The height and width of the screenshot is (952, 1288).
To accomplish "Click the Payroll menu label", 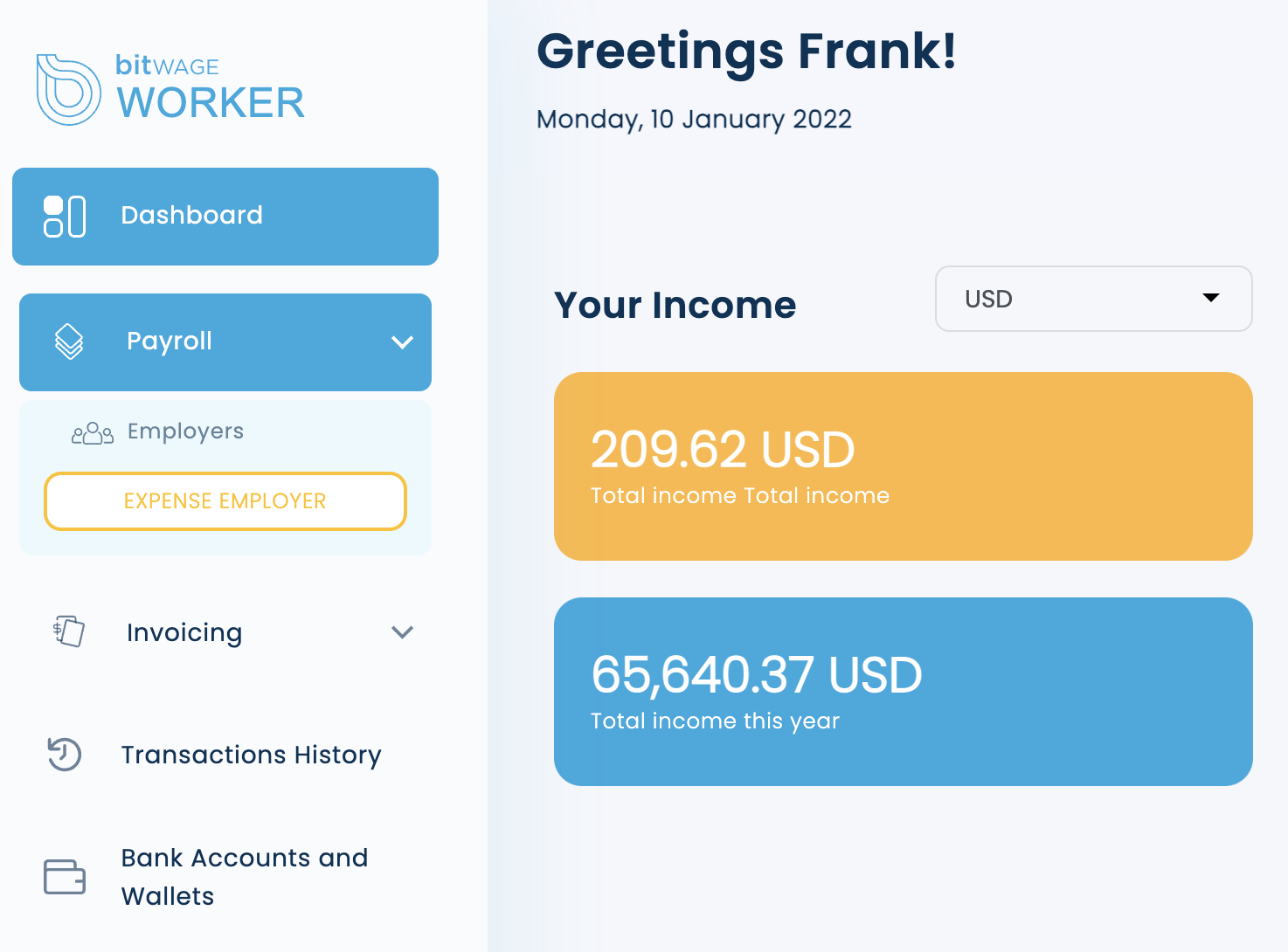I will point(170,341).
